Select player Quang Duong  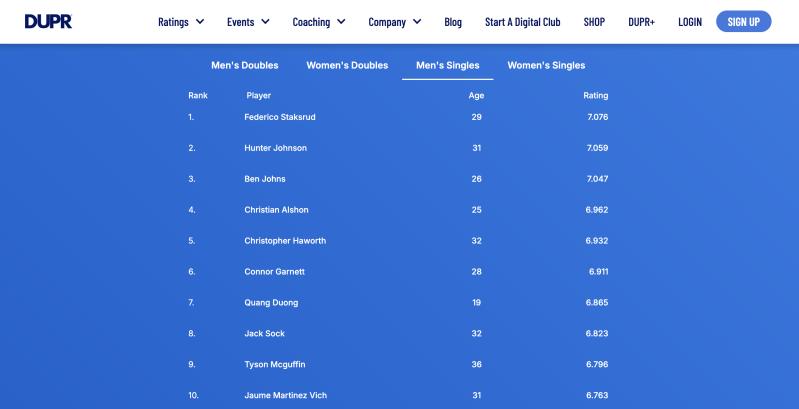click(x=271, y=302)
